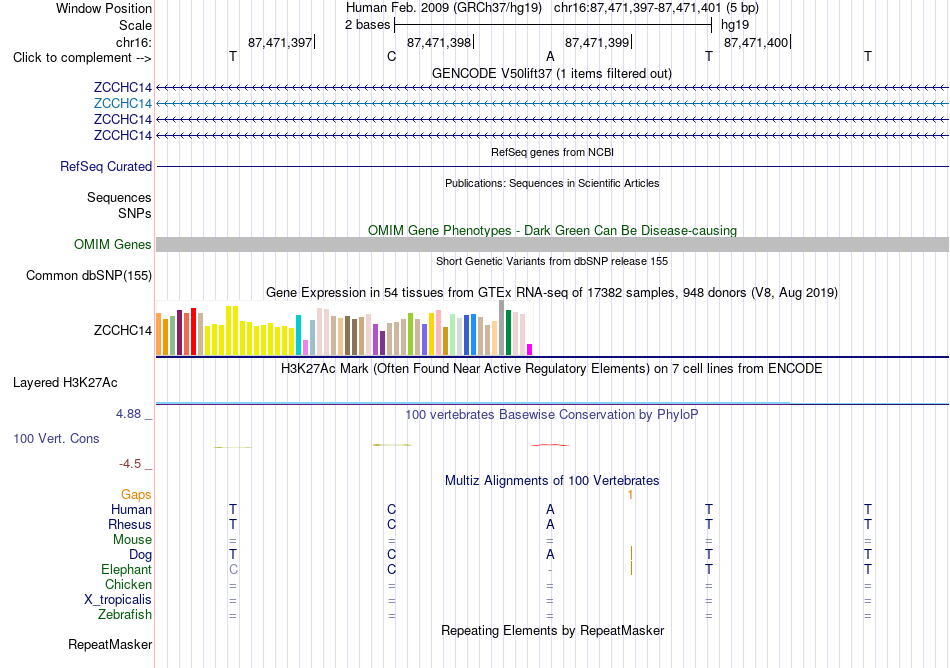This screenshot has height=668, width=950.
Task: Select the Rhesus species row label
Action: (130, 524)
